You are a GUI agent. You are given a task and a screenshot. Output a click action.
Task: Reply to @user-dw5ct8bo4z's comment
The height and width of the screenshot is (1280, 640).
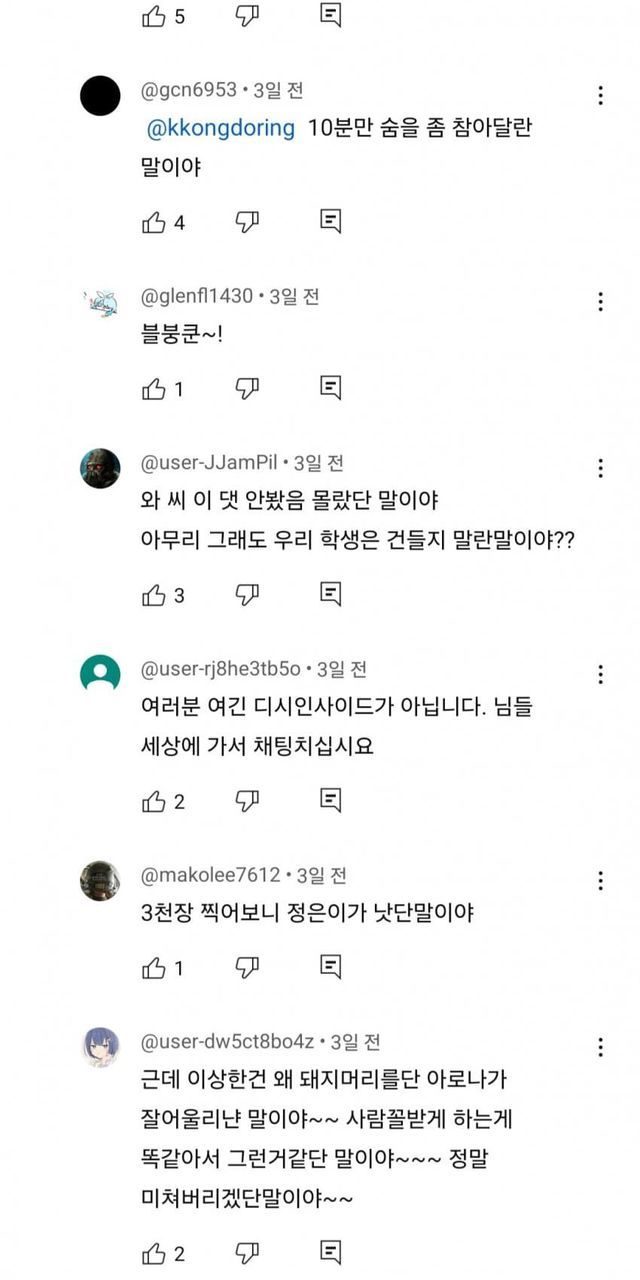tap(331, 1253)
